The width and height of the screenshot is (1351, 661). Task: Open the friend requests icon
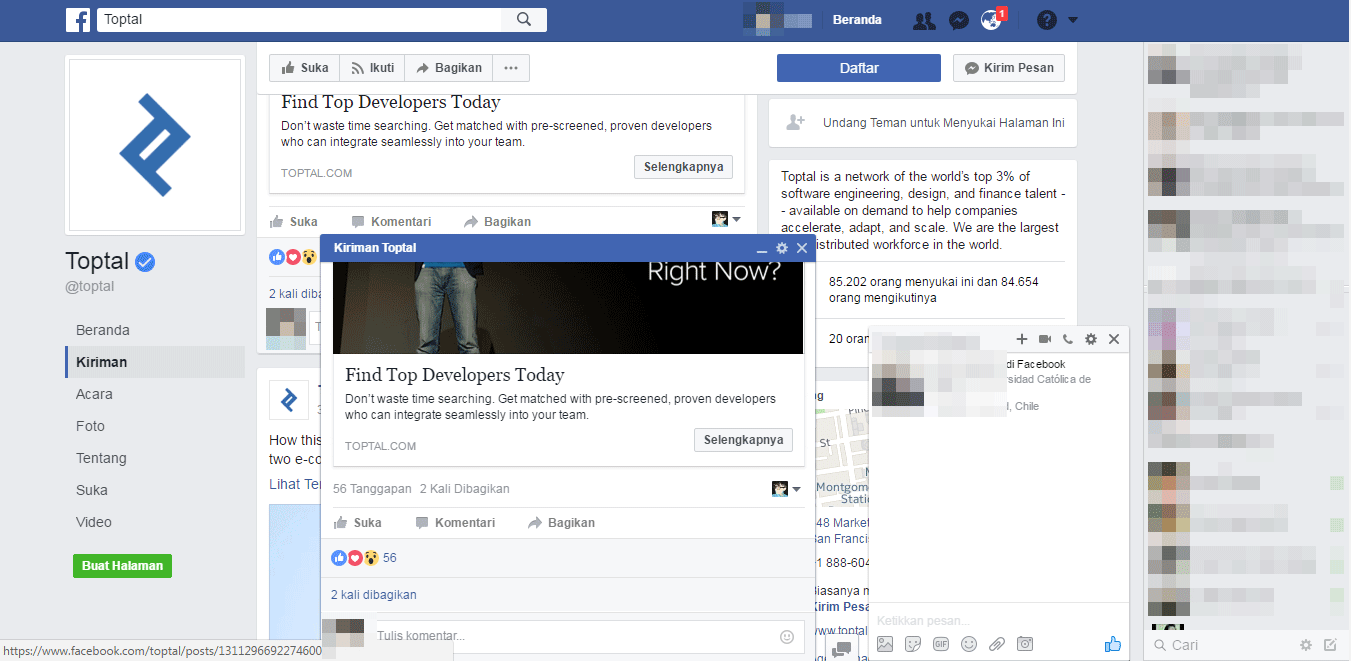click(x=925, y=20)
